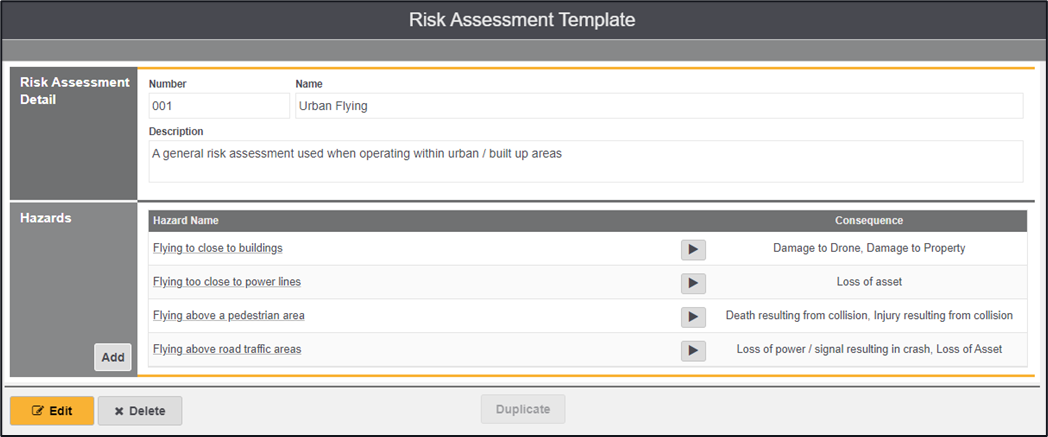The image size is (1048, 437).
Task: Add a new hazard
Action: click(x=113, y=357)
